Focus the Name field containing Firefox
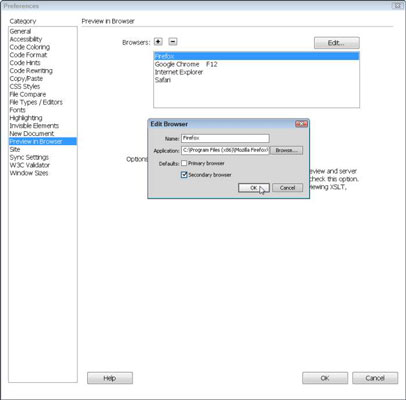 click(225, 138)
